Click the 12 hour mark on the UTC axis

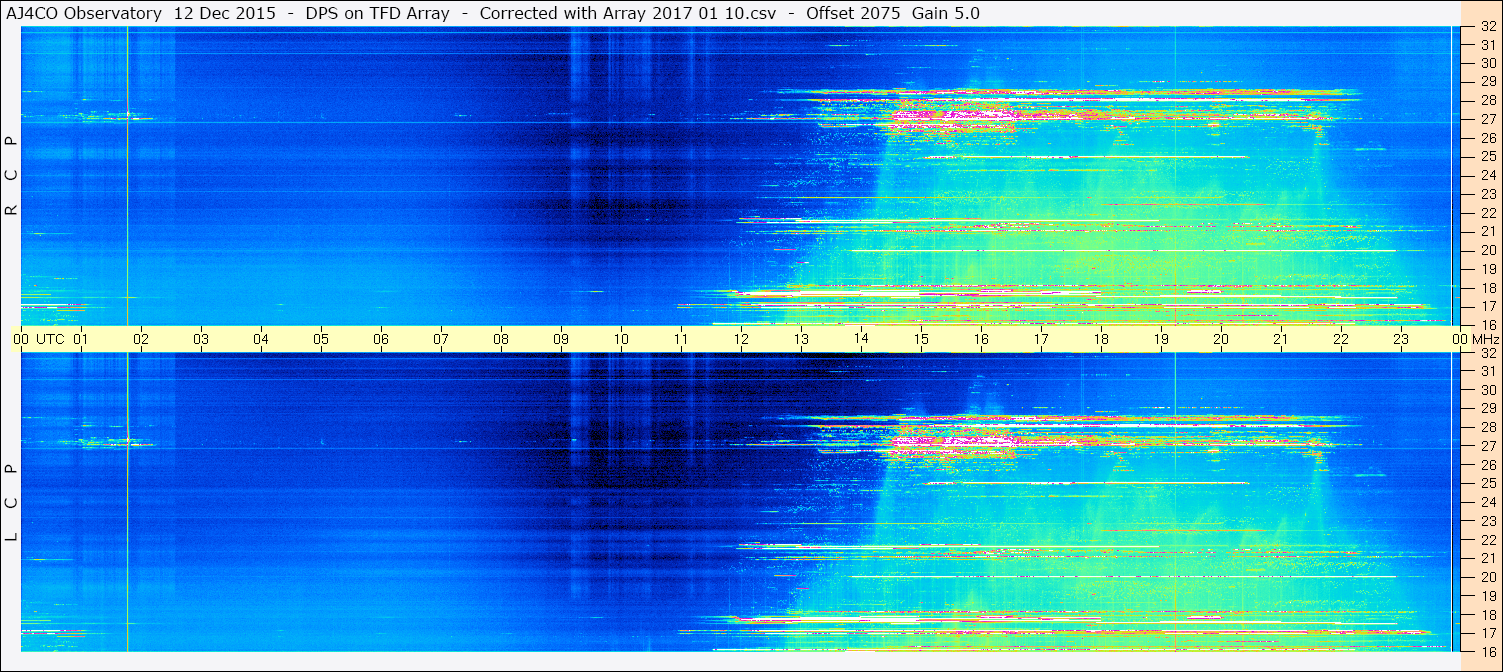(x=741, y=339)
